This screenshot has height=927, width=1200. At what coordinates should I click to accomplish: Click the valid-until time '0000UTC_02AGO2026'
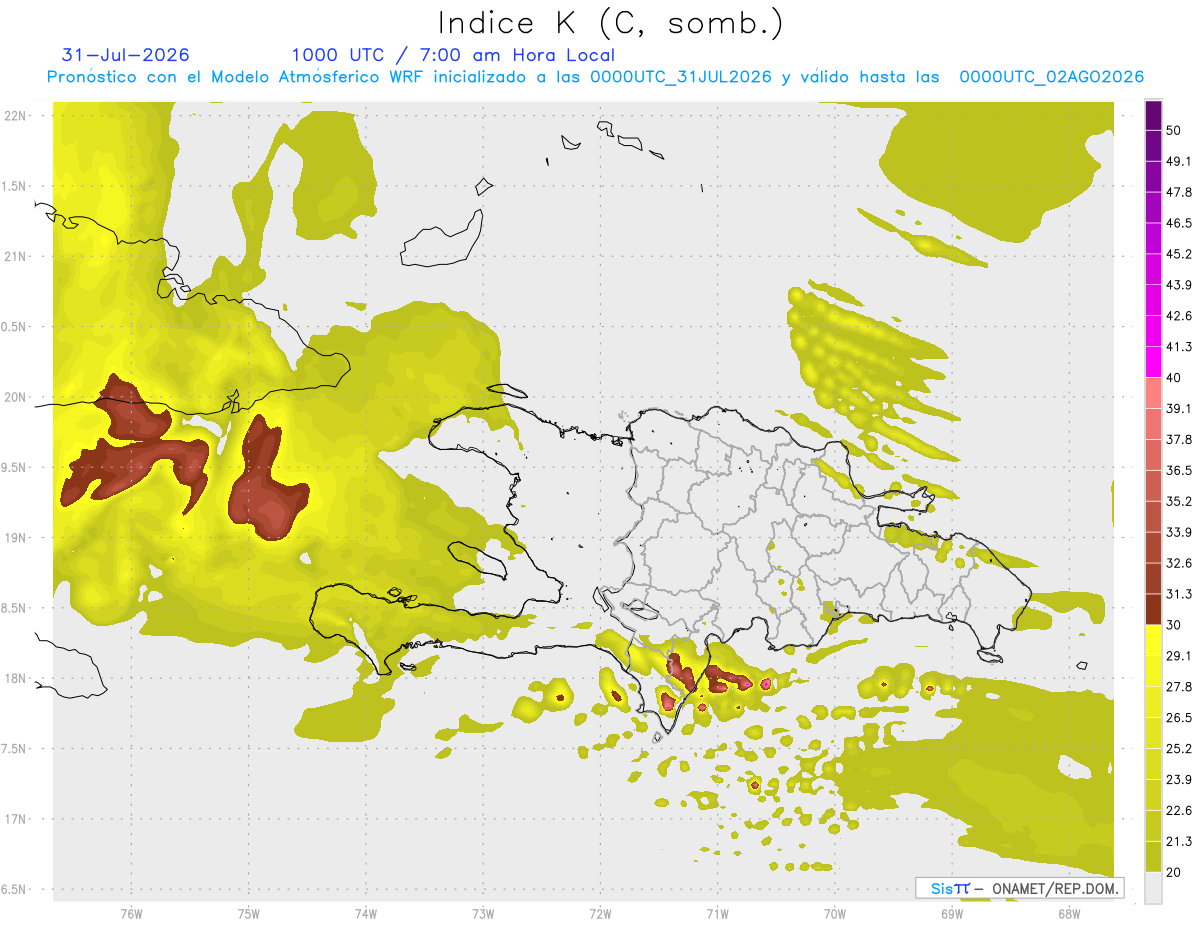click(x=1051, y=77)
